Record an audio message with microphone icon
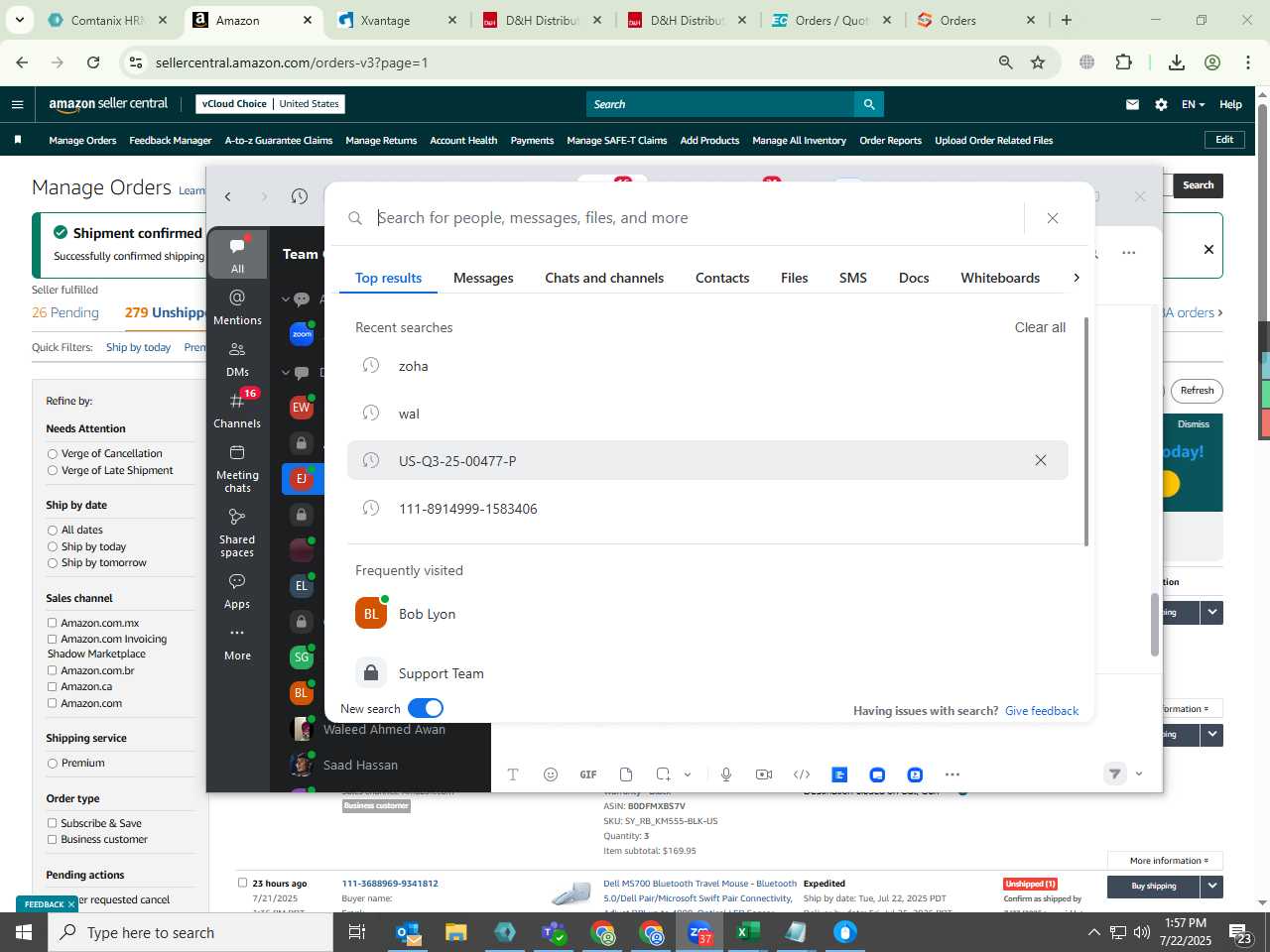 pyautogui.click(x=726, y=774)
